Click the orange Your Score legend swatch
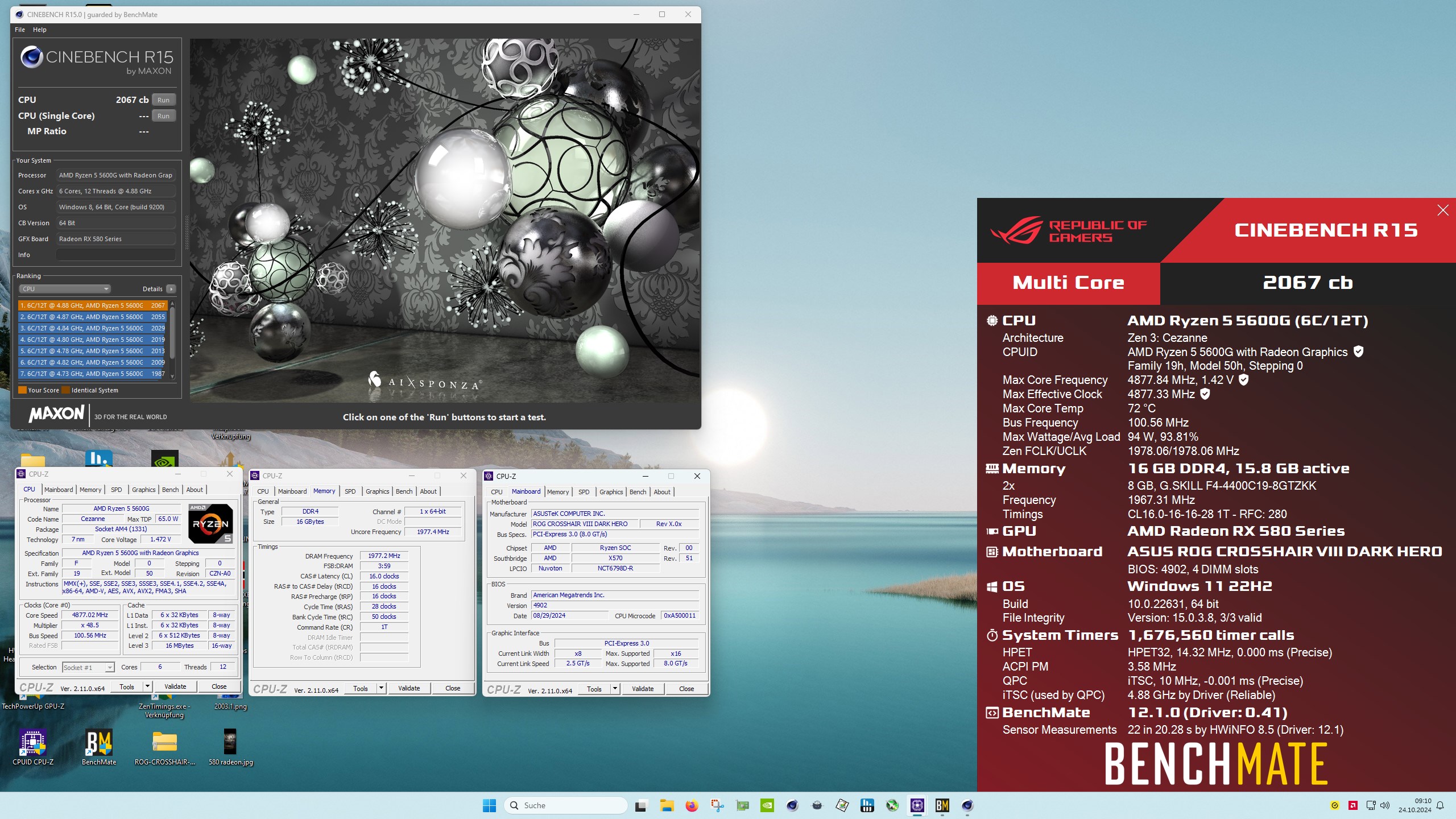This screenshot has height=819, width=1456. 22,390
